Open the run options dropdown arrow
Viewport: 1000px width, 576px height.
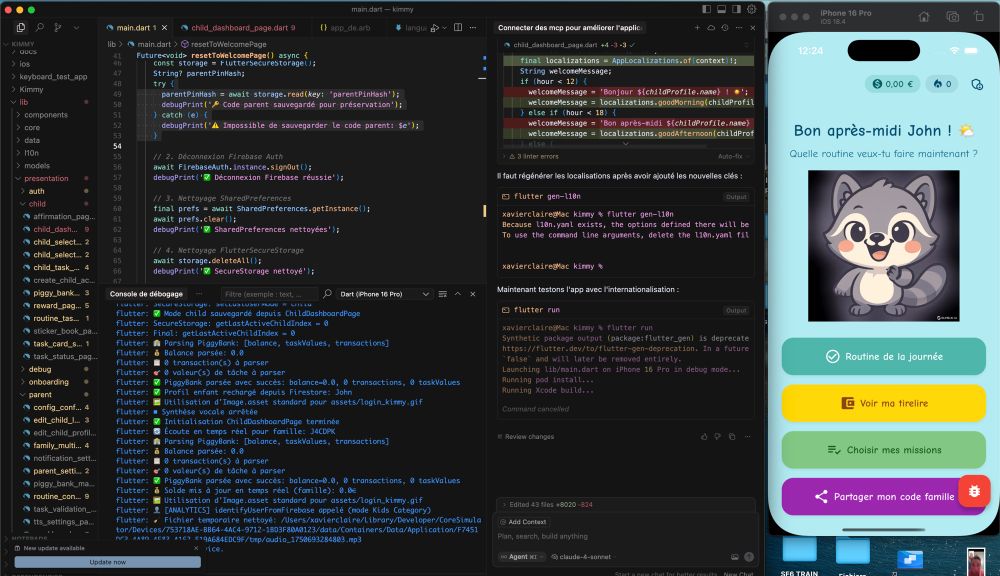pos(445,27)
